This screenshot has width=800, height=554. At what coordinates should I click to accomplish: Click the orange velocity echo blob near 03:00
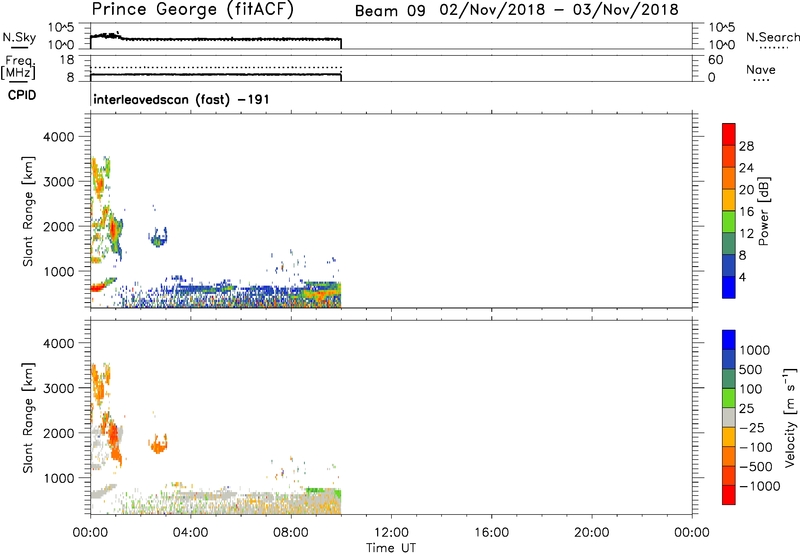click(159, 444)
